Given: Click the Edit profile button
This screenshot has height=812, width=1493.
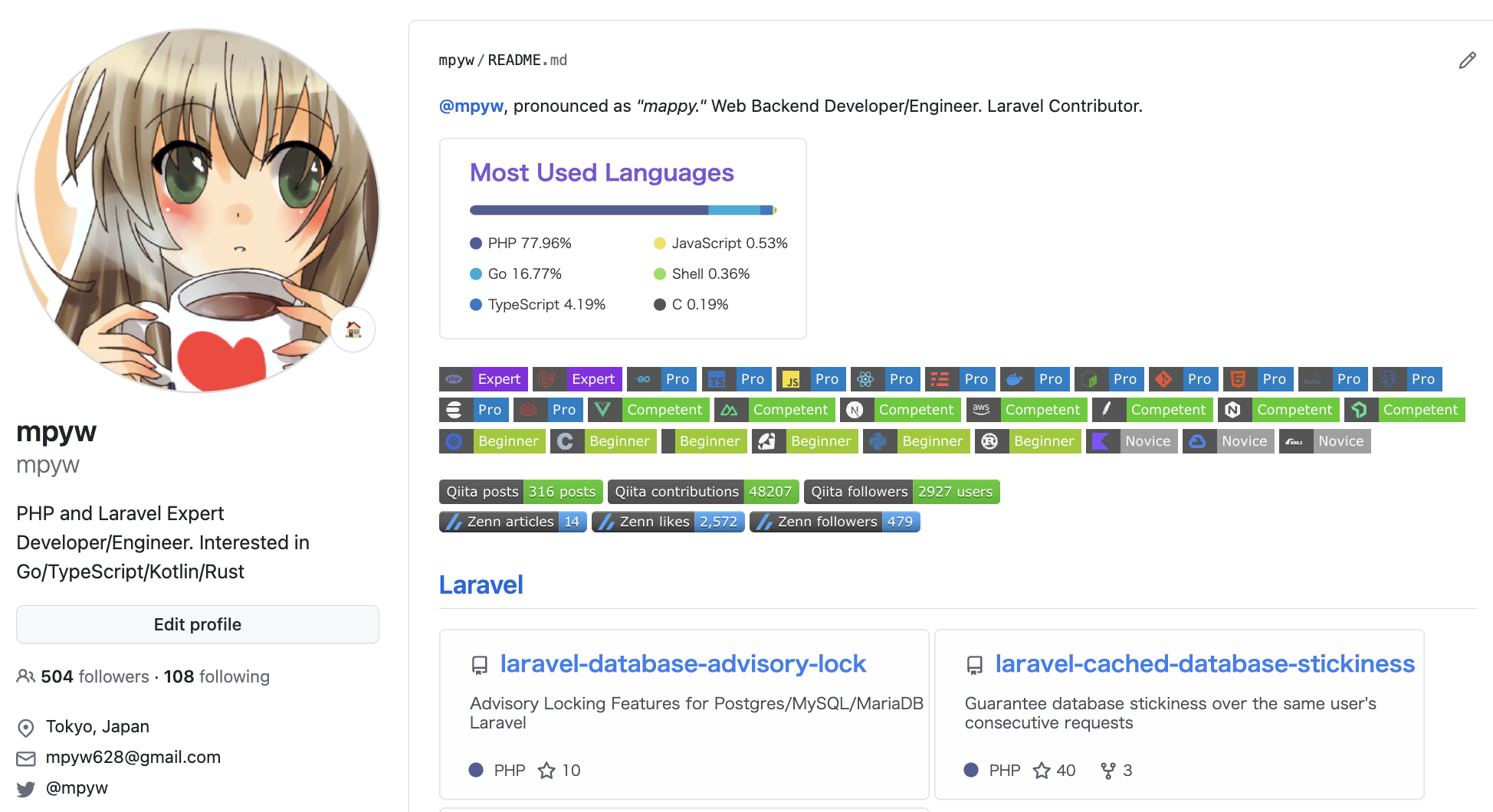Looking at the screenshot, I should (198, 624).
